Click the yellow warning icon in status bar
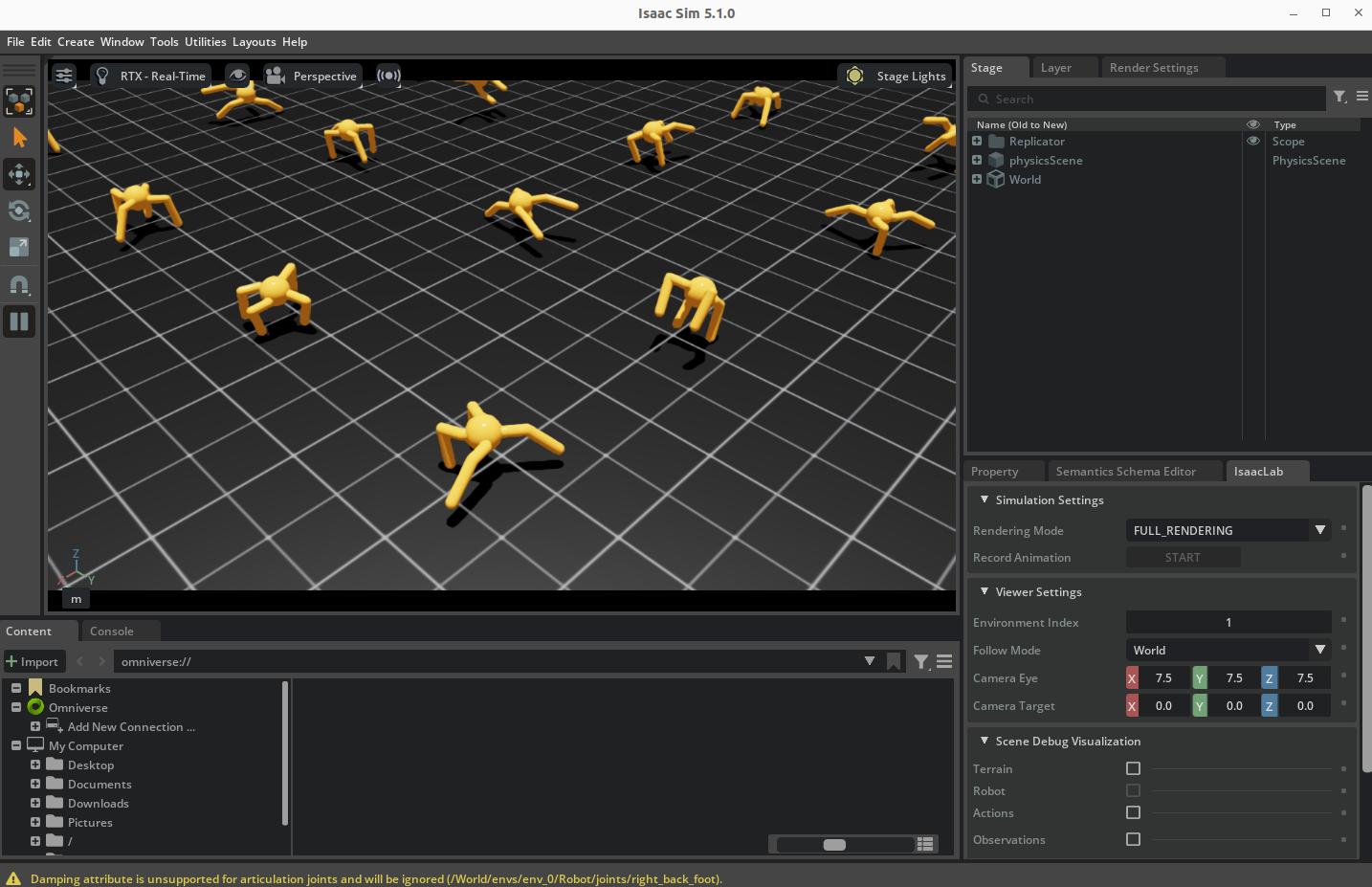 pos(13,878)
